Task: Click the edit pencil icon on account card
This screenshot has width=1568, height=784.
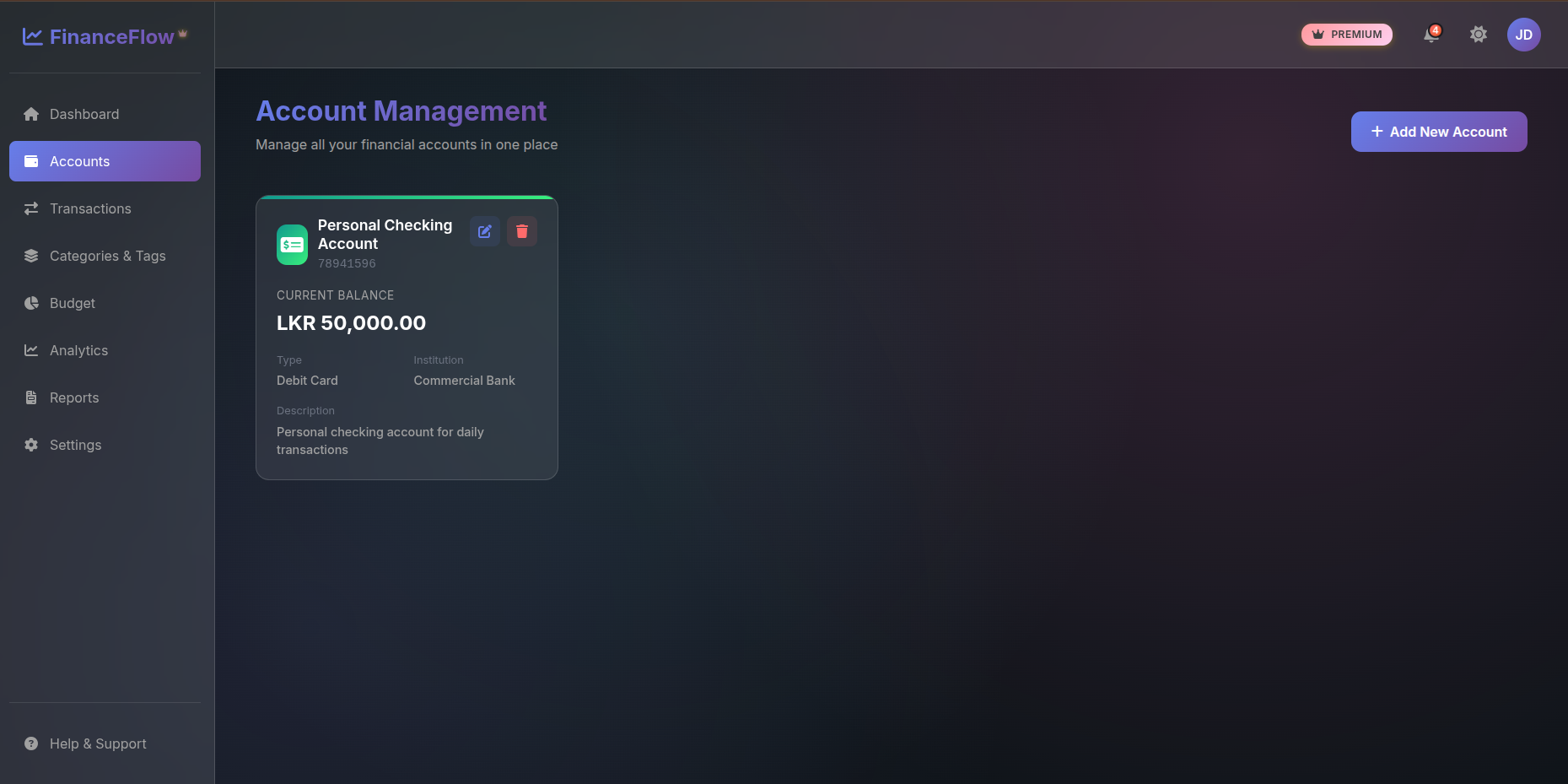Action: tap(485, 231)
